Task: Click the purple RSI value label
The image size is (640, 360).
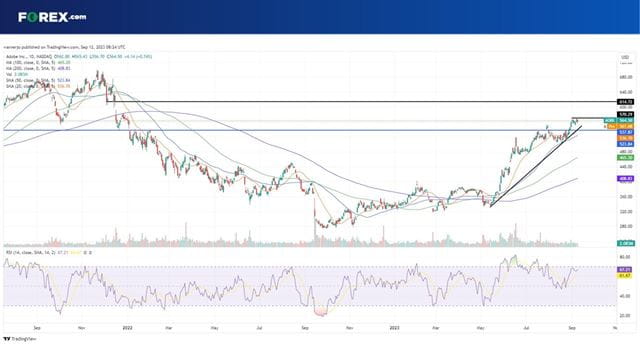Action: (625, 270)
